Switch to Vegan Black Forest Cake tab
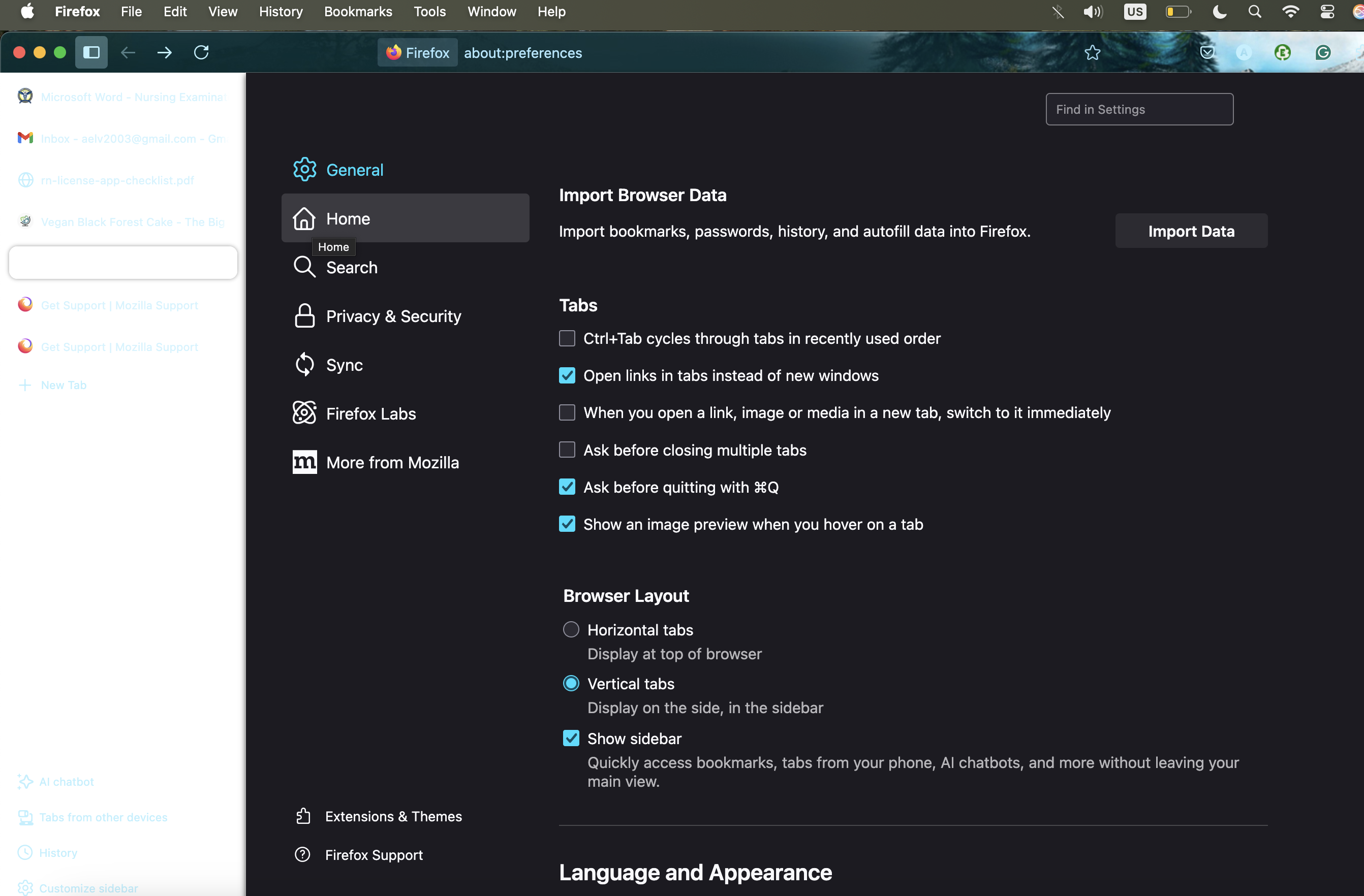 122,221
